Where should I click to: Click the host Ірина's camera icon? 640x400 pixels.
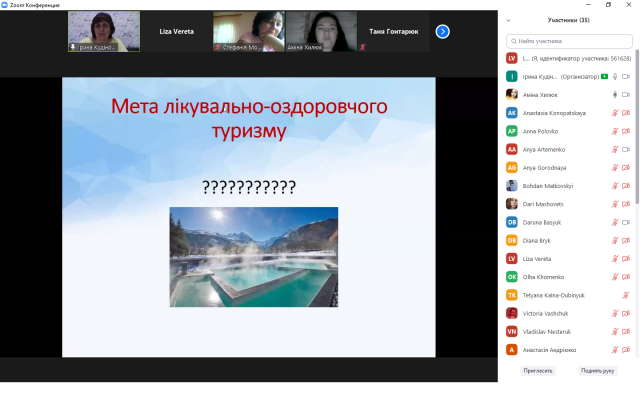click(x=626, y=77)
